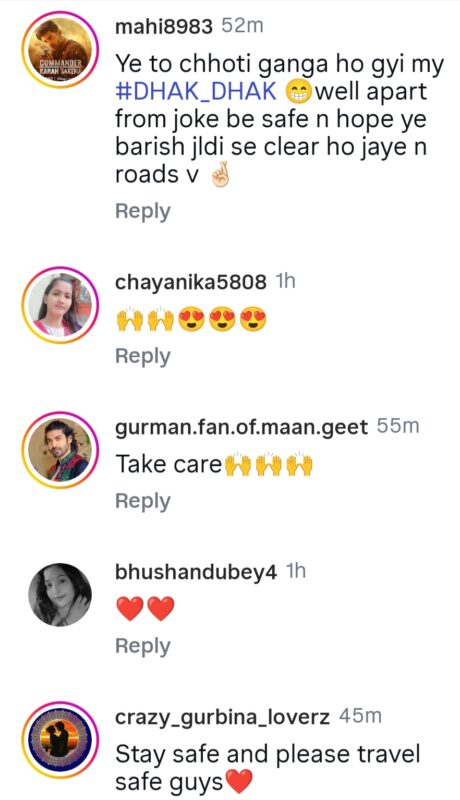Open bhushandubey4's profile photo
Viewport: 460px width, 800px height.
coord(60,595)
